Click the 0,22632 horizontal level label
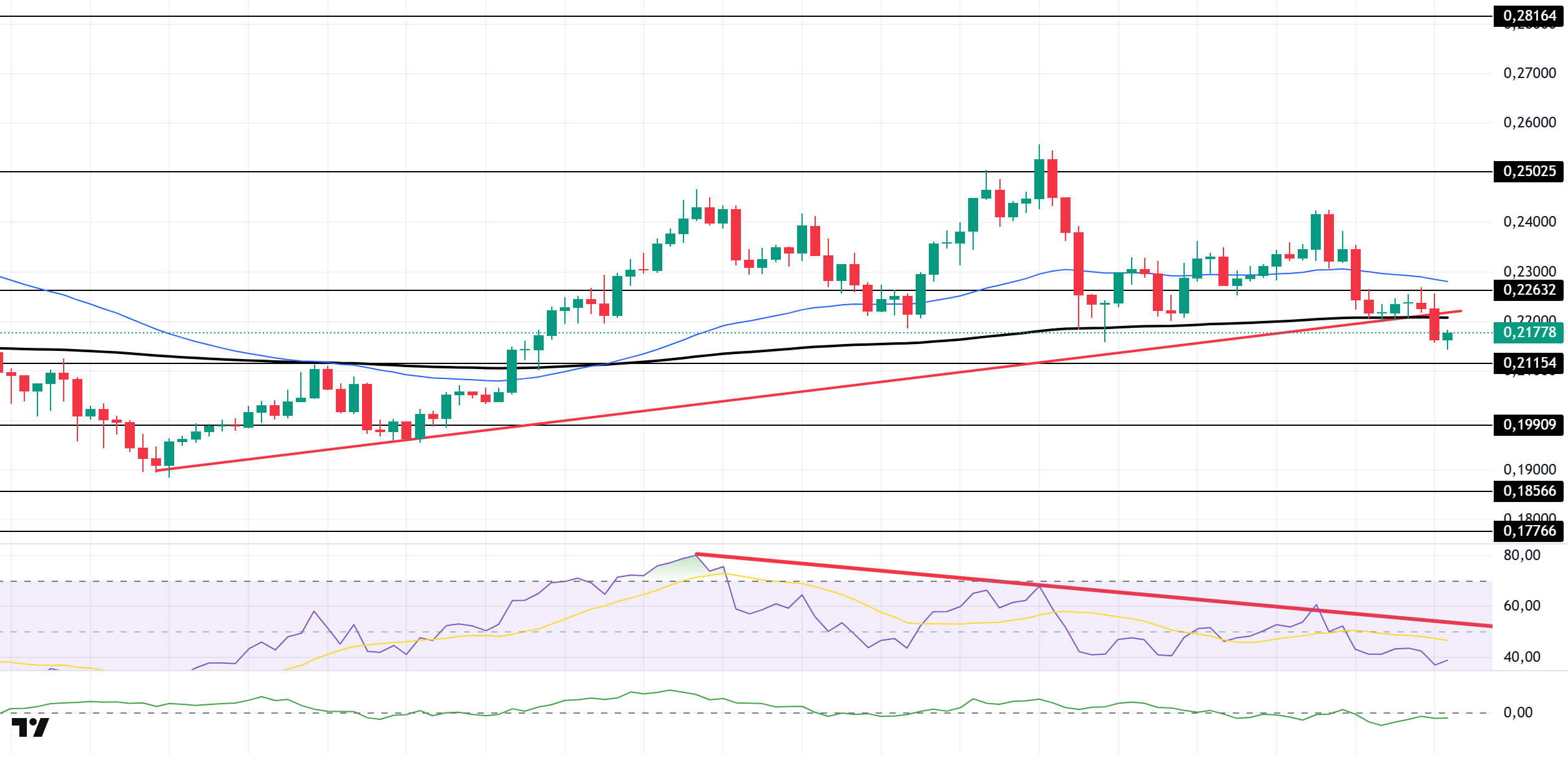This screenshot has height=763, width=1568. (1528, 290)
